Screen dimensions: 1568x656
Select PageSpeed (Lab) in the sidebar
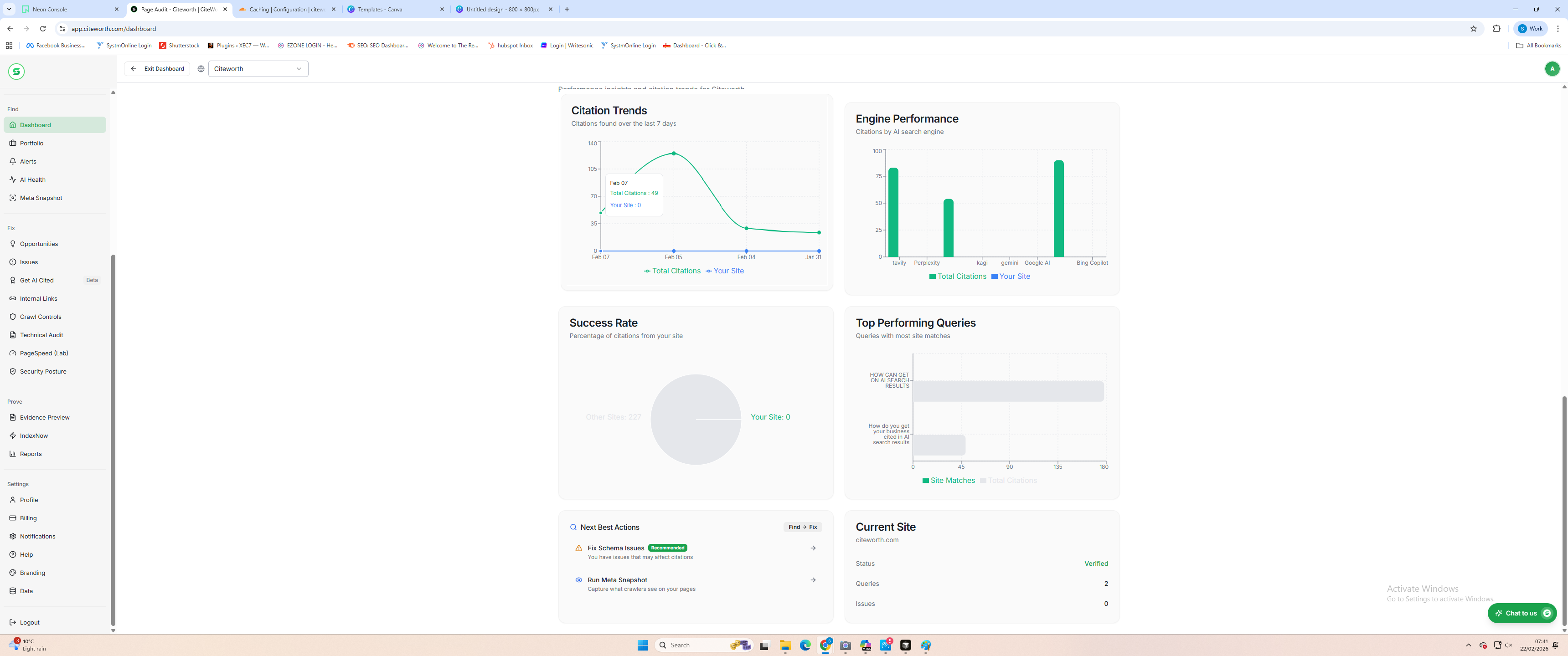pyautogui.click(x=44, y=353)
